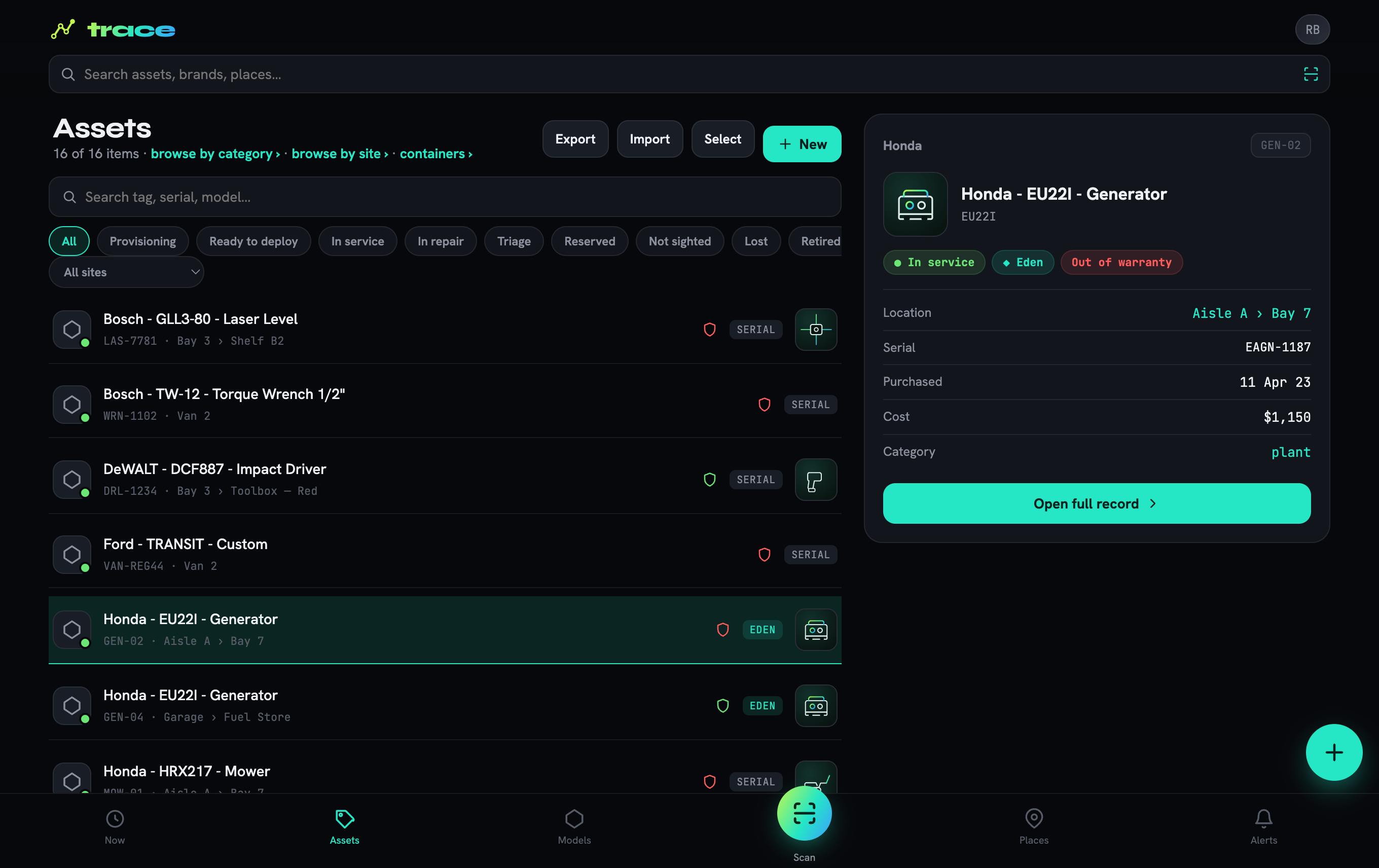Screen dimensions: 1379x868
Task: Click the Search tag, serial, model field
Action: [445, 197]
